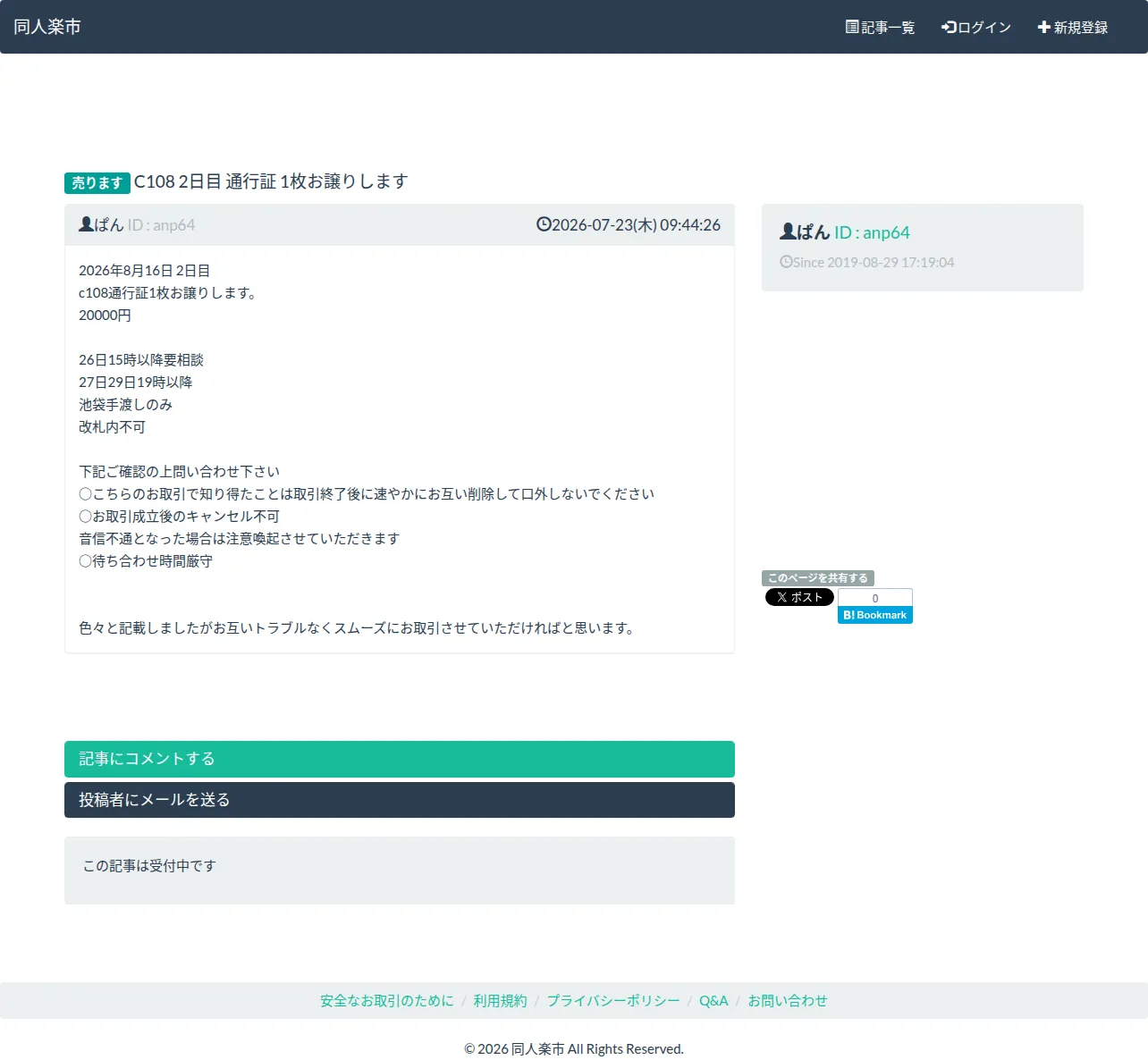Click the 投稿者にメールを送る button
The height and width of the screenshot is (1060, 1148).
[x=400, y=800]
